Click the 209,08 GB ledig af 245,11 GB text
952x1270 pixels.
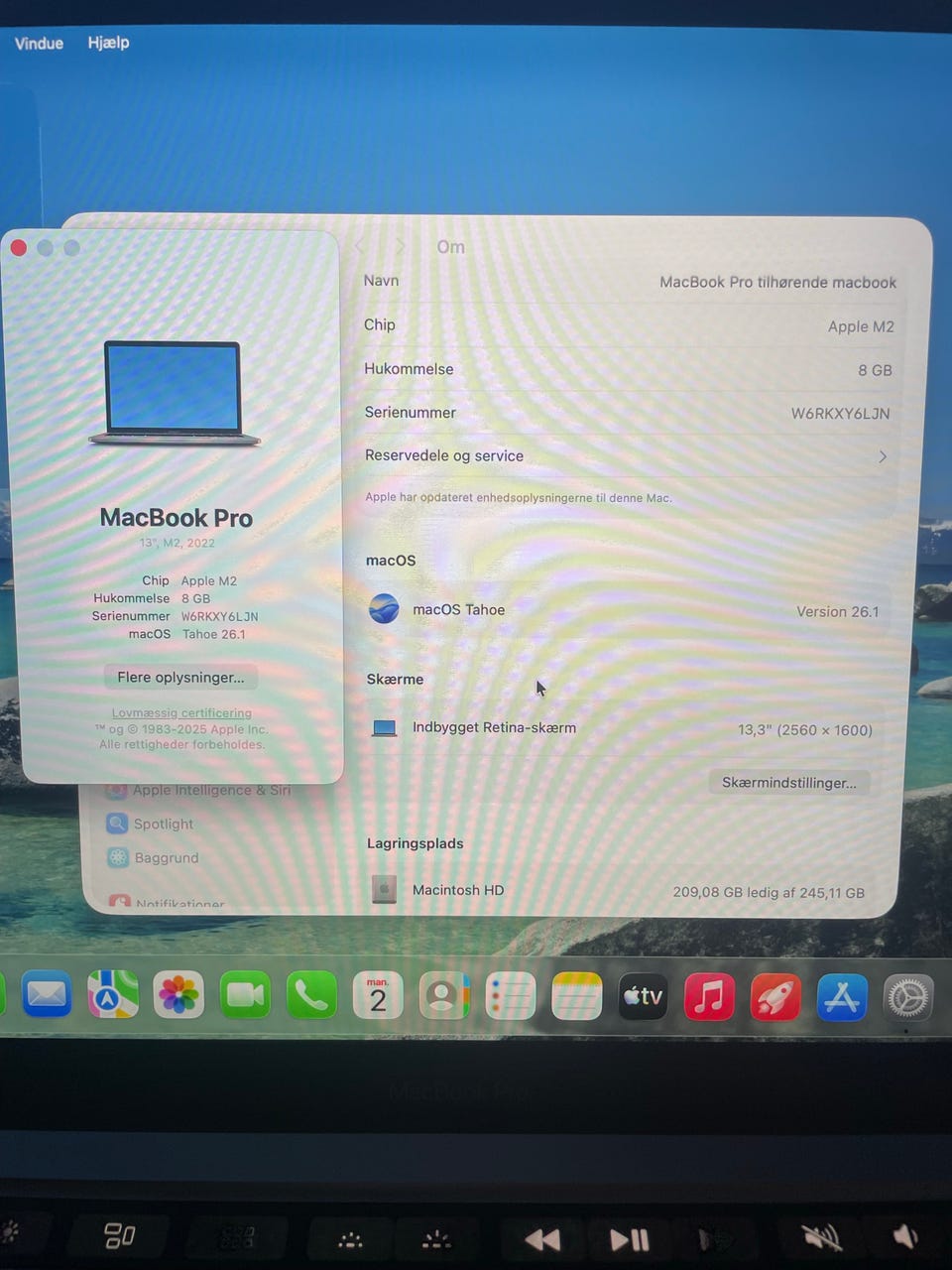pyautogui.click(x=769, y=892)
